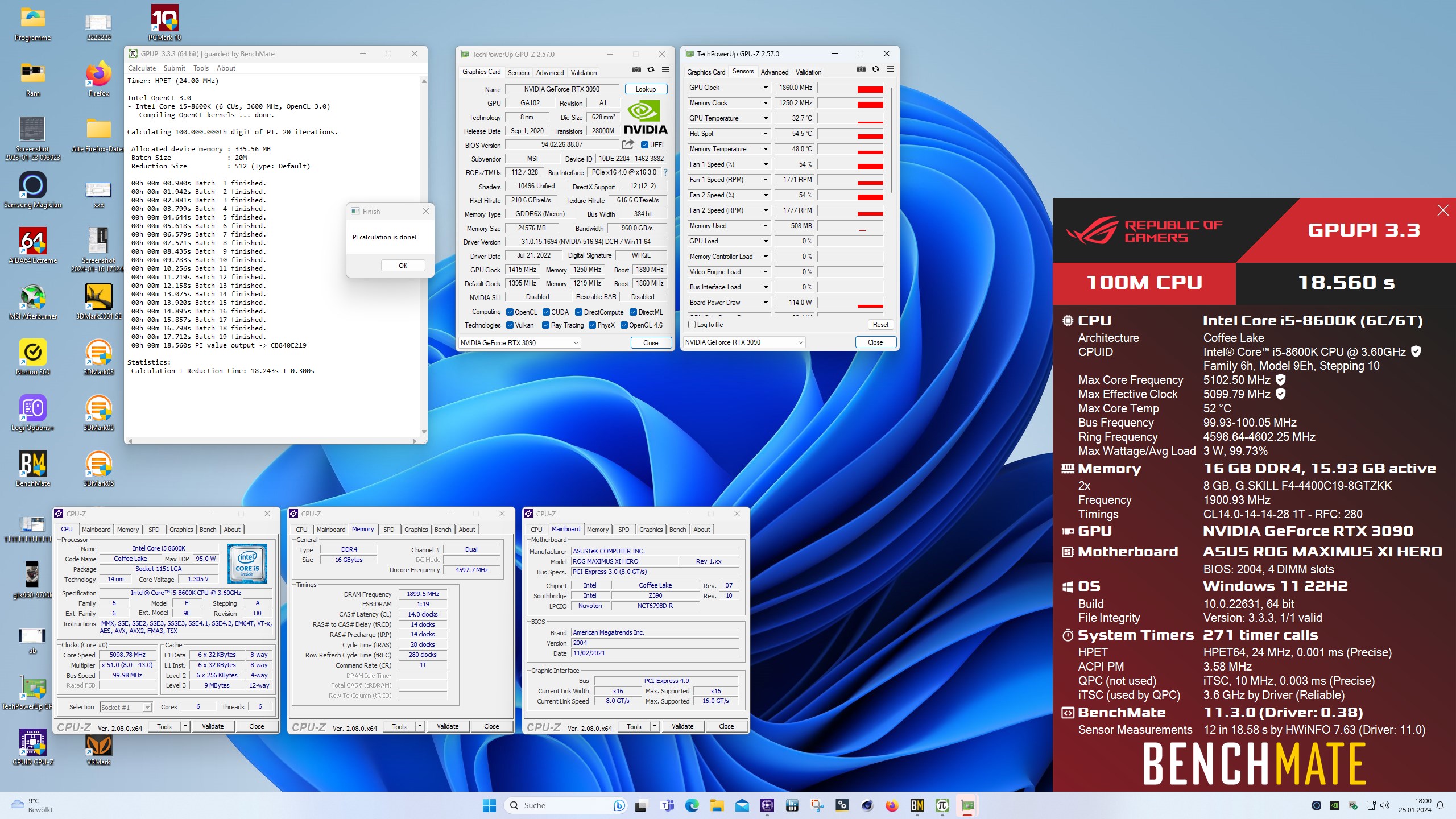
Task: Click Lookup button in GPU-Z
Action: coord(646,89)
